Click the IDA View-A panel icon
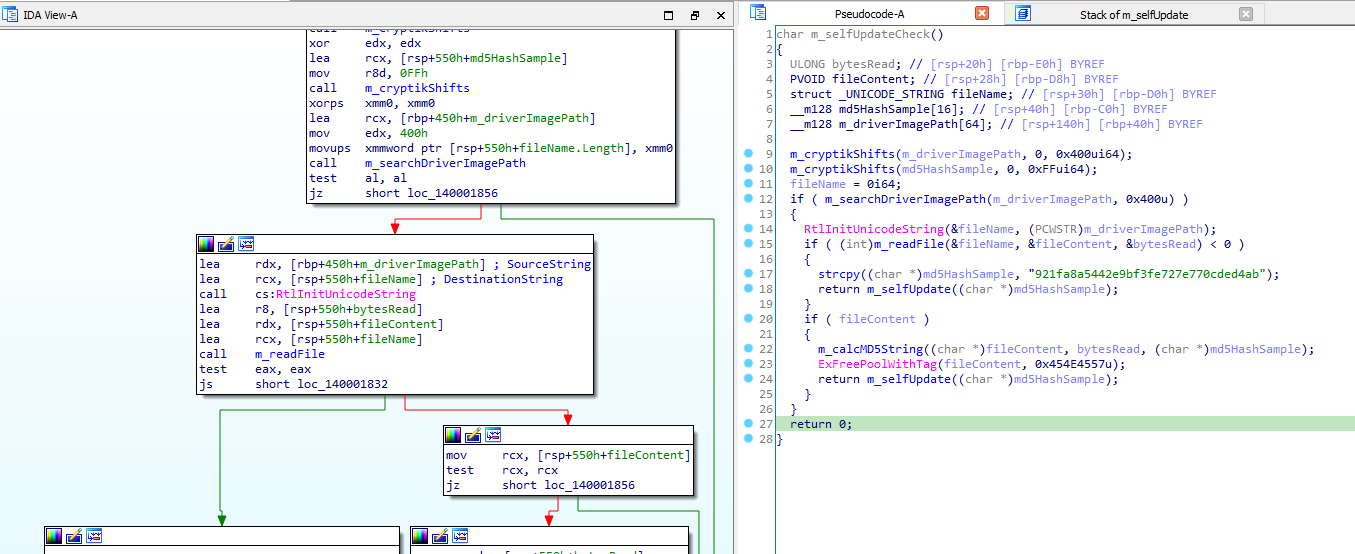Screen dimensions: 1355x554 coord(12,15)
